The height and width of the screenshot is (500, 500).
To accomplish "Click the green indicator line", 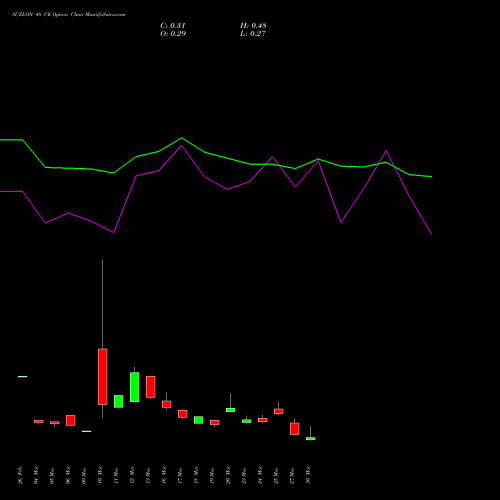I will point(228,158).
